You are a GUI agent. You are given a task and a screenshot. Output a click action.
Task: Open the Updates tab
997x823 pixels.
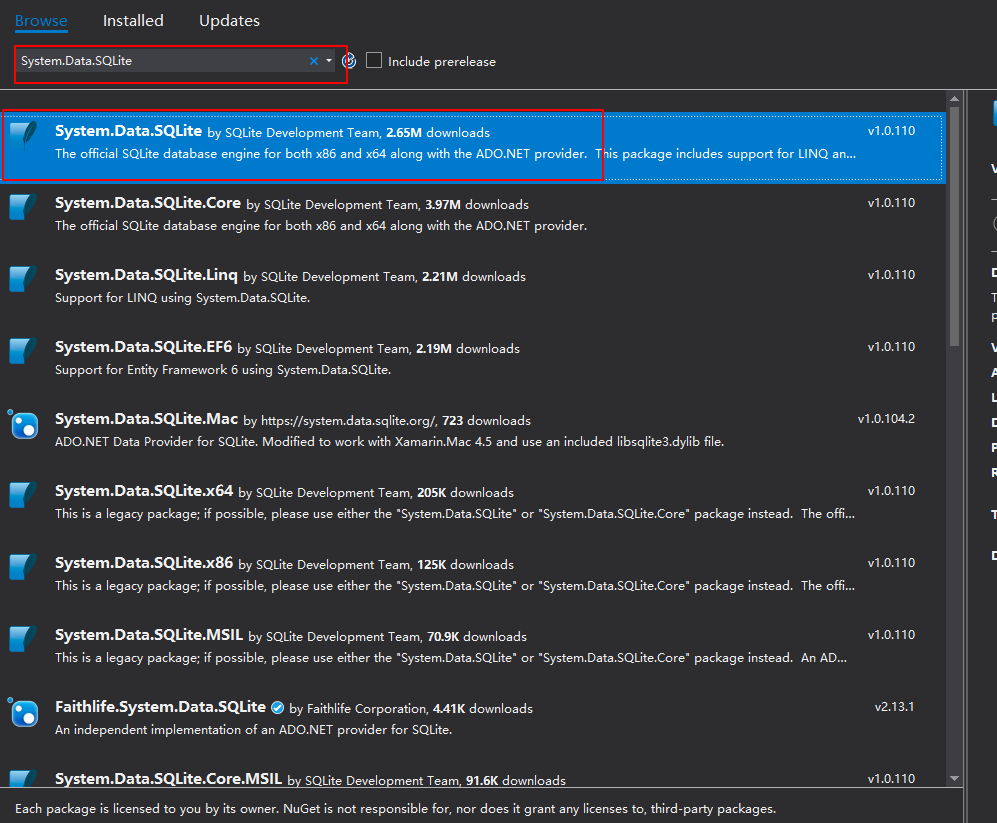[x=229, y=21]
